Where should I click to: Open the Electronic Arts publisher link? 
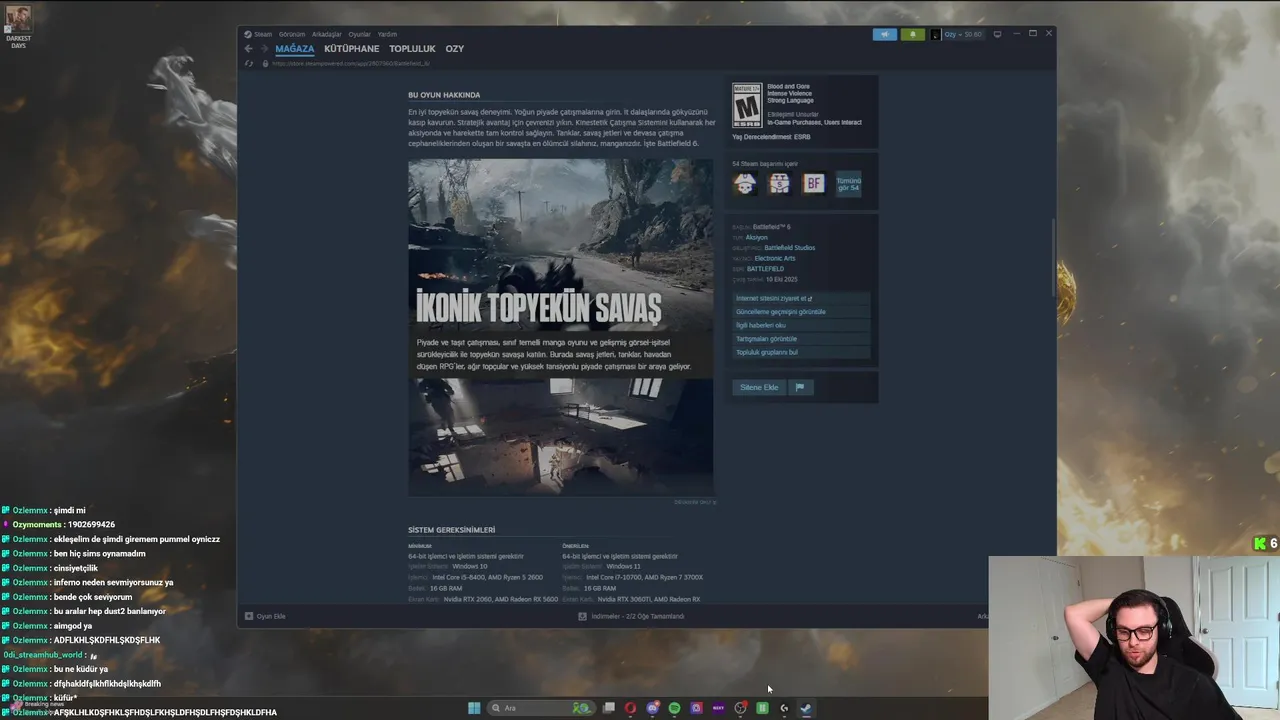[x=775, y=258]
